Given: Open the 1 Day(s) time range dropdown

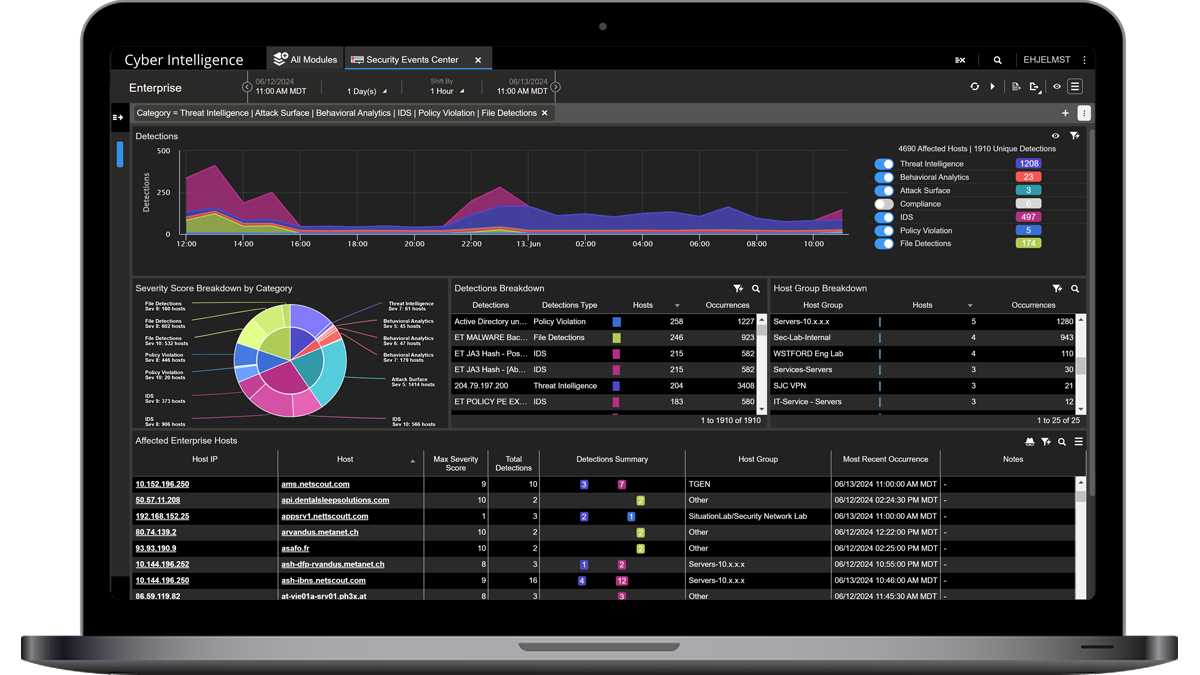Looking at the screenshot, I should [x=367, y=91].
